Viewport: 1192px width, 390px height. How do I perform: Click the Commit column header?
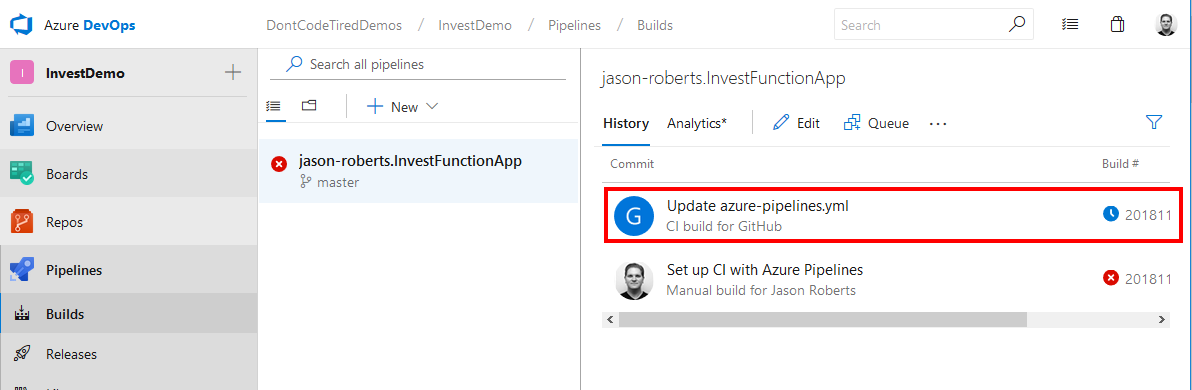632,164
